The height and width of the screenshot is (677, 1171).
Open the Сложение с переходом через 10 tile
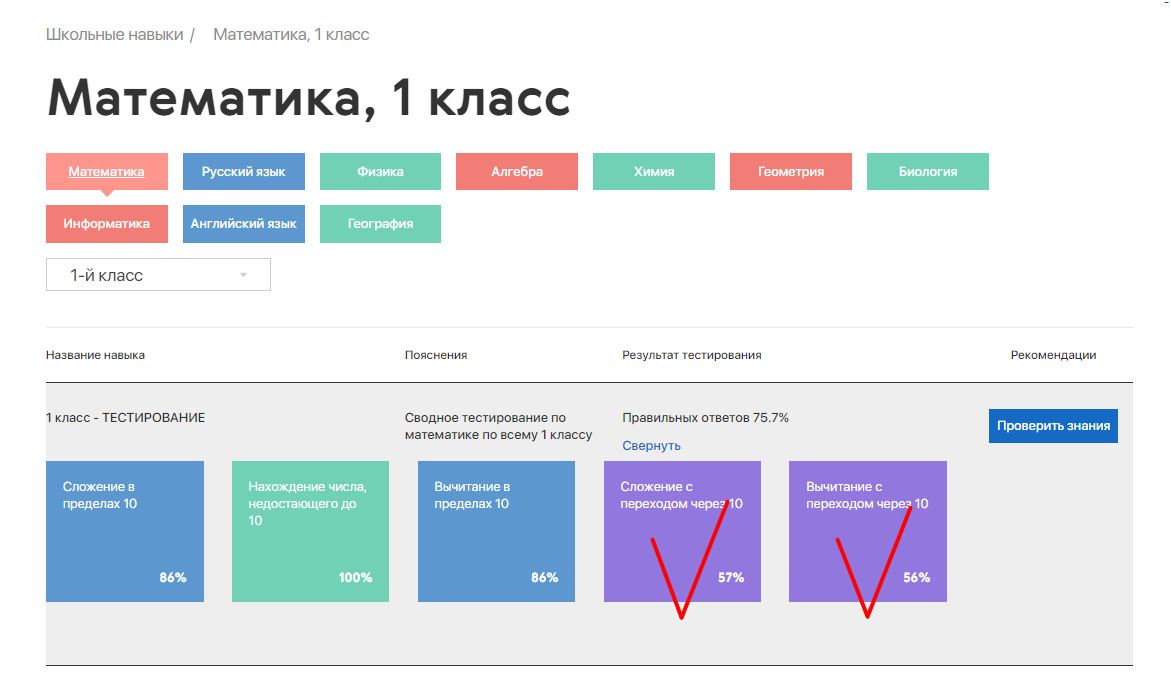tap(682, 531)
